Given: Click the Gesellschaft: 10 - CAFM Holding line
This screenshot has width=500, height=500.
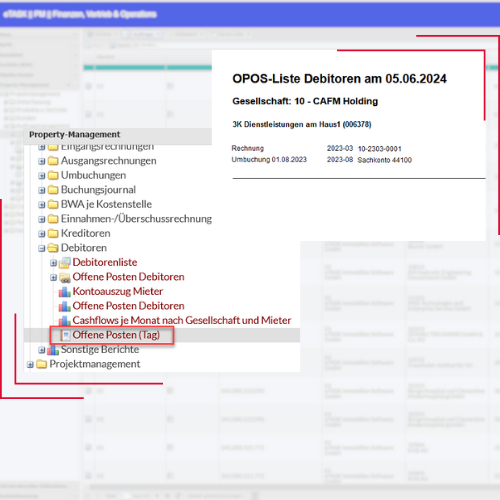Looking at the screenshot, I should click(x=305, y=101).
